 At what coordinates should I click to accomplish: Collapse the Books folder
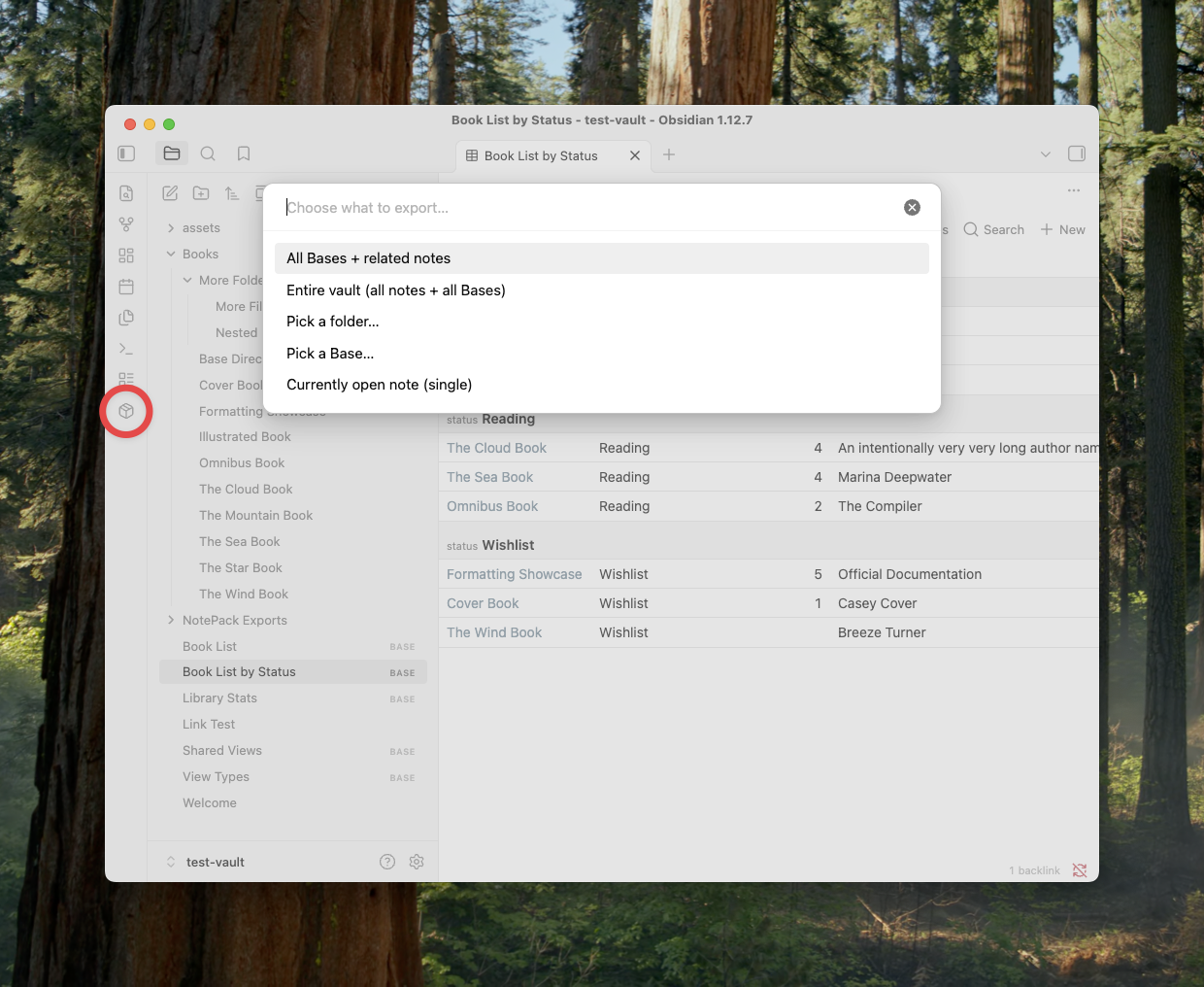pyautogui.click(x=171, y=255)
